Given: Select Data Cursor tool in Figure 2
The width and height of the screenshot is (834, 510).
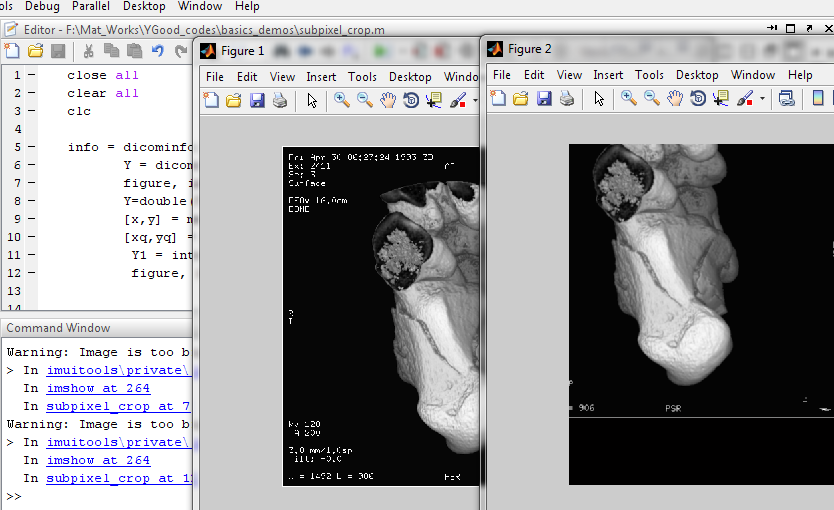Looking at the screenshot, I should tap(721, 98).
